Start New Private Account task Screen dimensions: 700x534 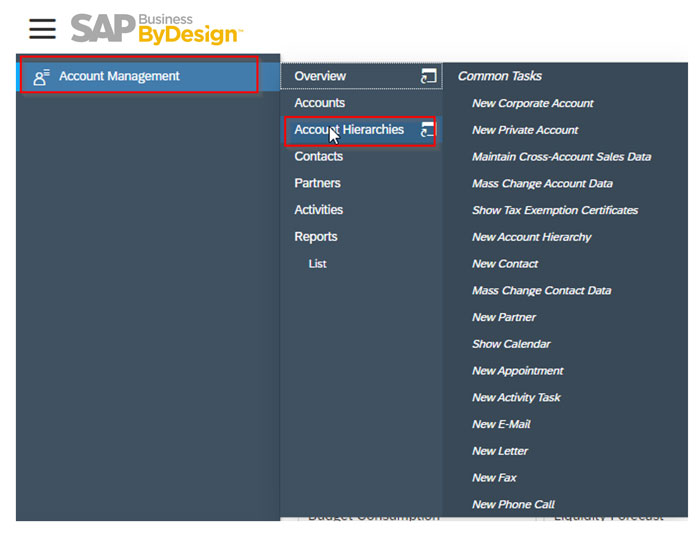tap(525, 130)
